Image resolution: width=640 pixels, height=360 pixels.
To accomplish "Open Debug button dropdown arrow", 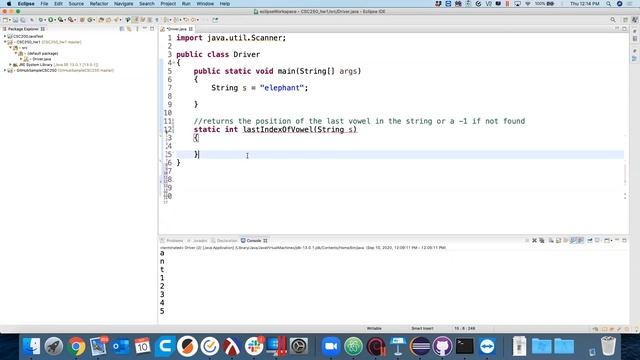I will [45, 20].
